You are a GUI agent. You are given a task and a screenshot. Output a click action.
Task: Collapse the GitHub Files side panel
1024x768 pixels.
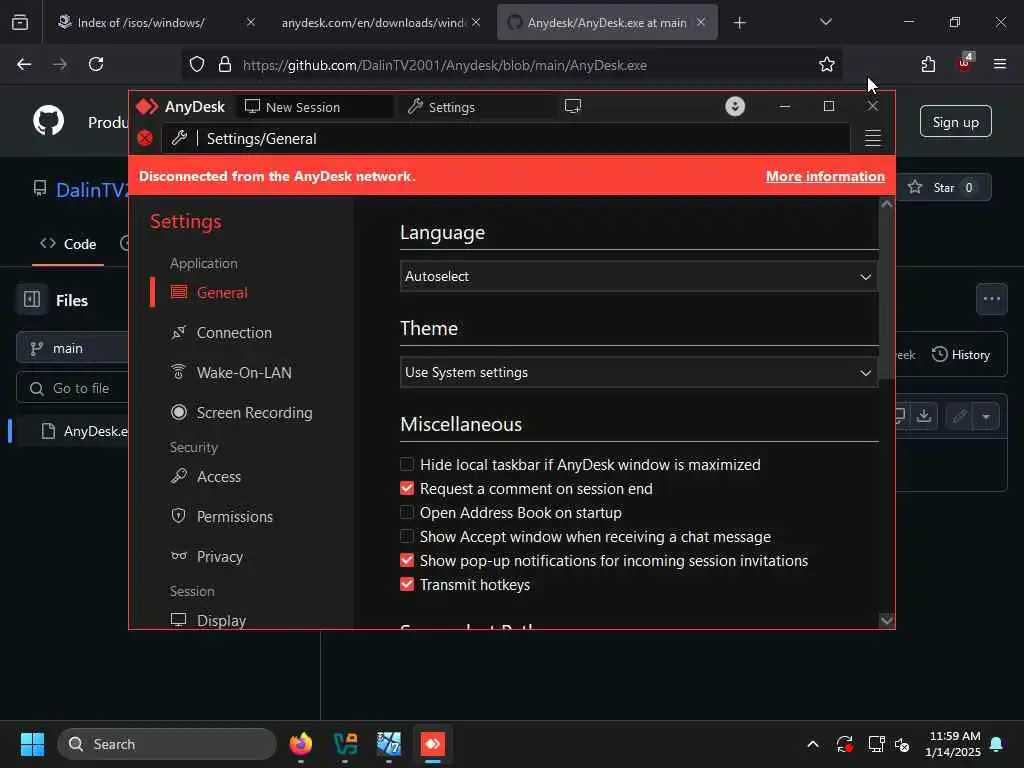click(31, 300)
